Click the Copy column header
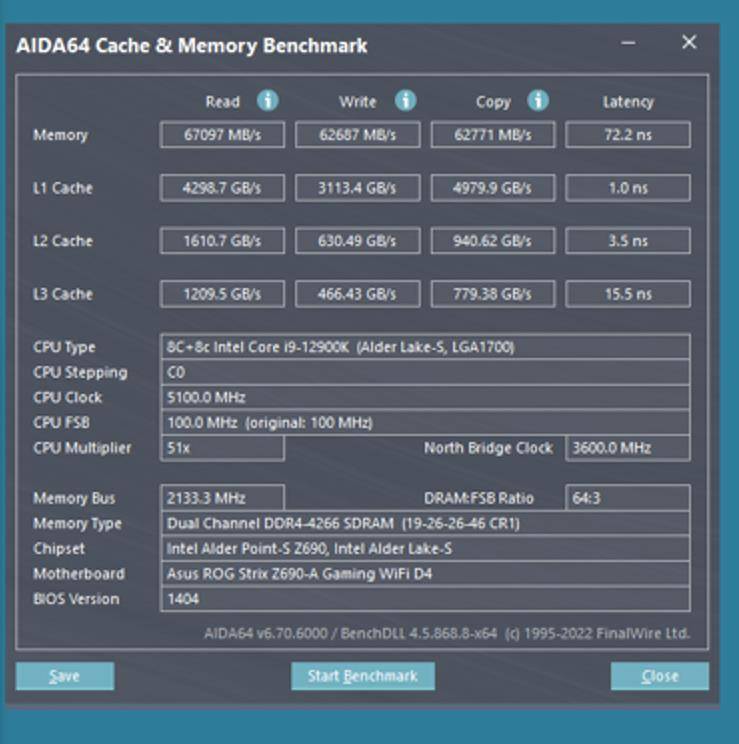The height and width of the screenshot is (744, 739). tap(493, 102)
